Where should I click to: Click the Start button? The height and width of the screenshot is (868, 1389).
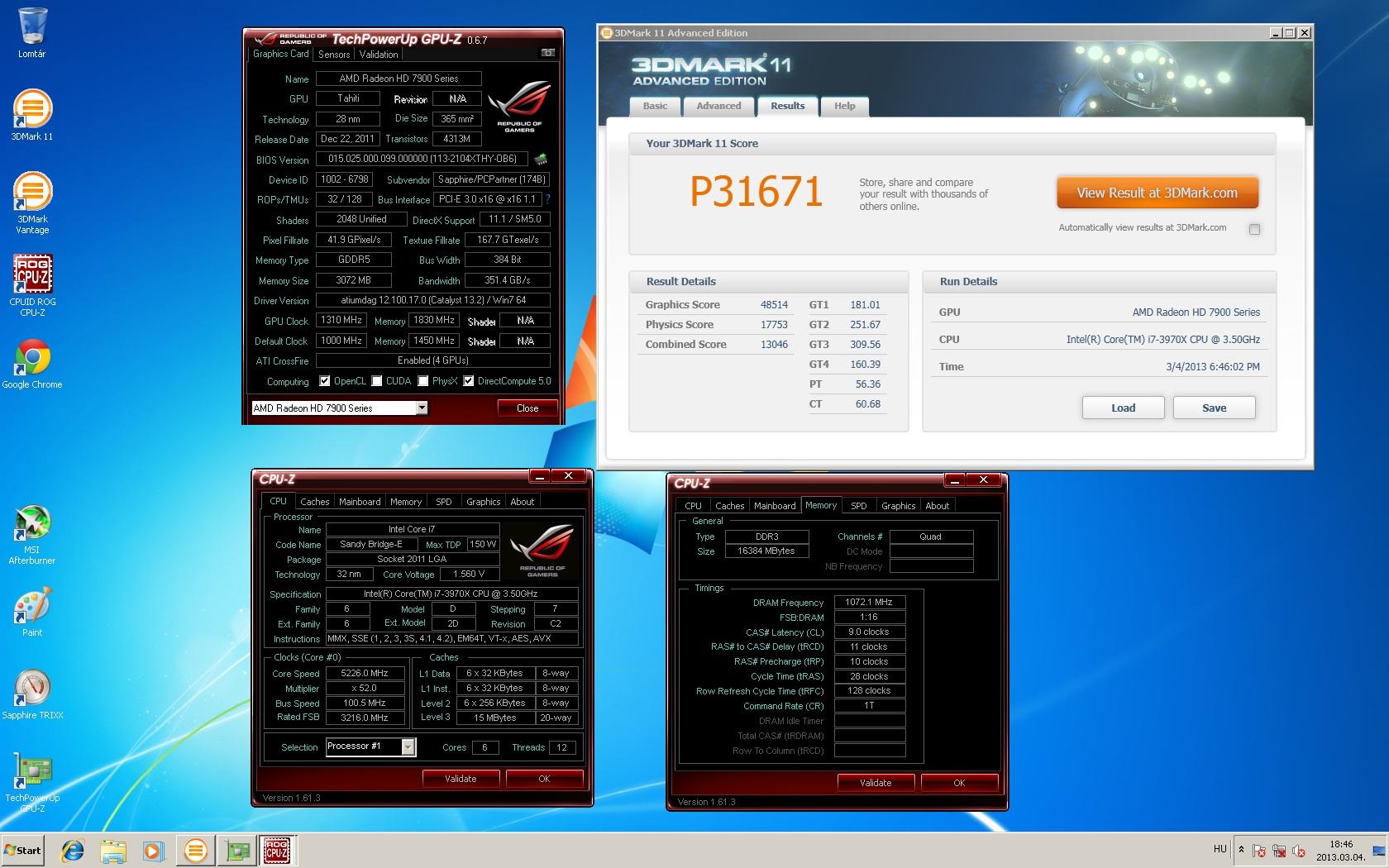coord(23,851)
